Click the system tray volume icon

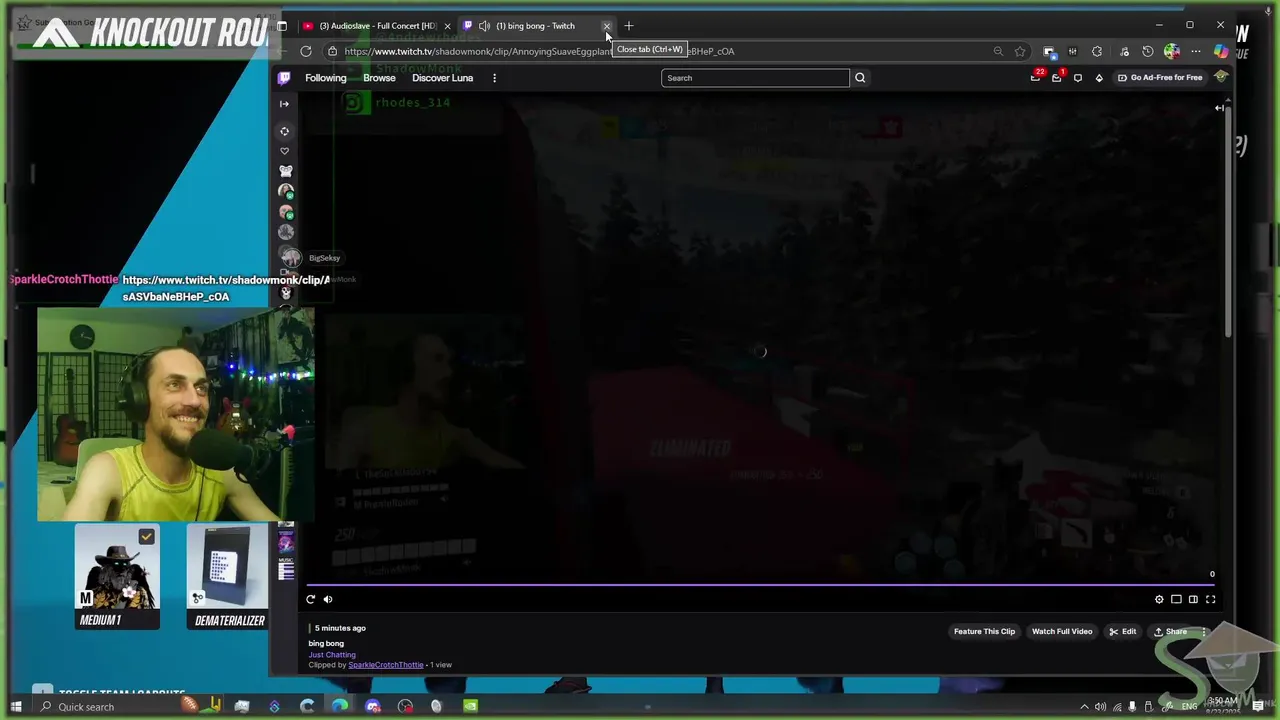(1100, 707)
